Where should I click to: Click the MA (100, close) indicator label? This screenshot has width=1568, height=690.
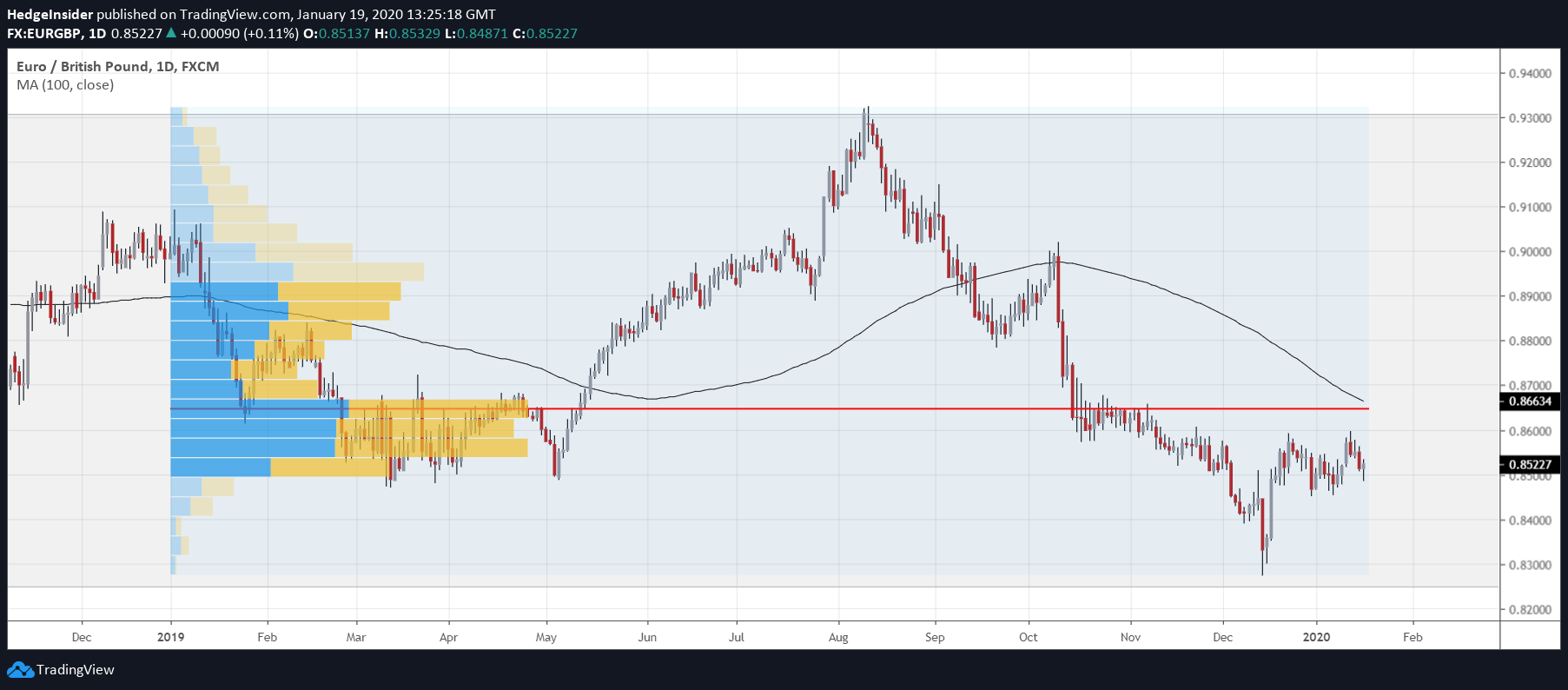[65, 85]
